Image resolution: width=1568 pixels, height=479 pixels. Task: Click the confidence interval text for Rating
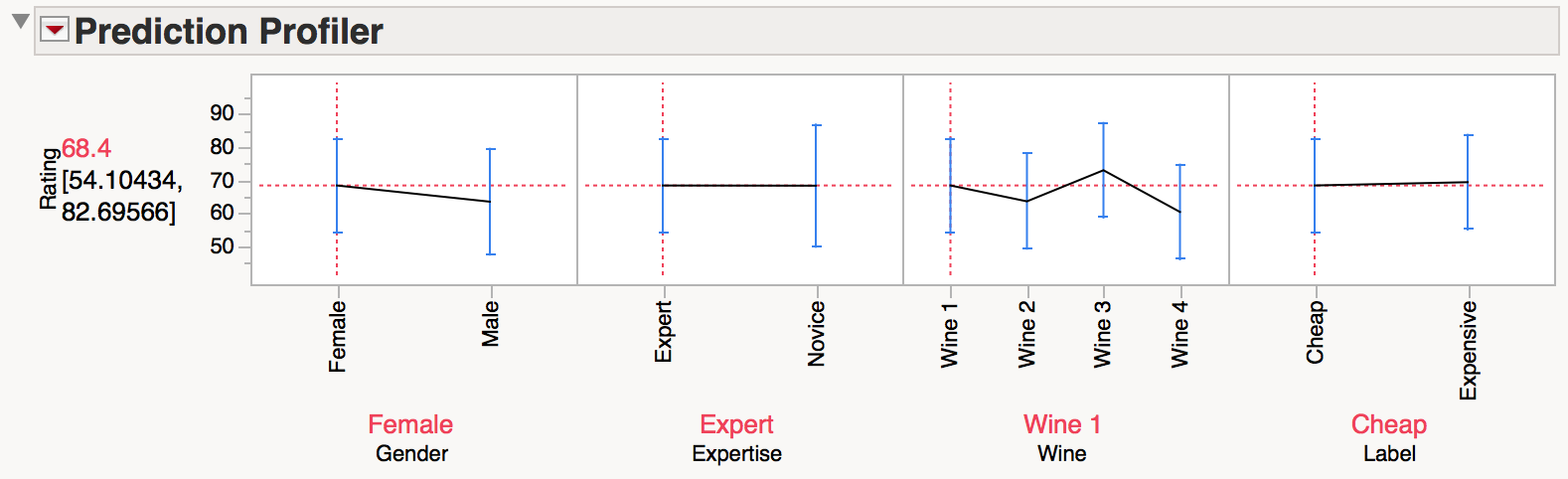click(x=121, y=196)
